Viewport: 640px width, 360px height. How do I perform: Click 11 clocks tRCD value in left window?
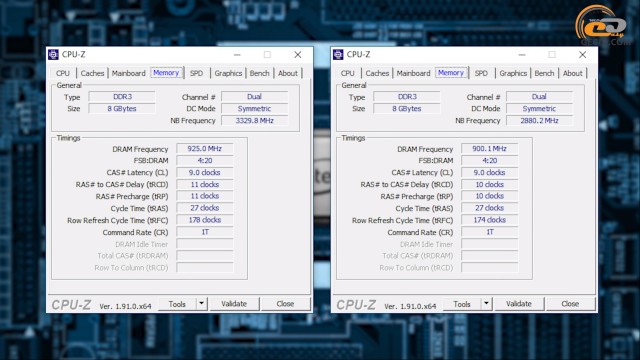coord(205,184)
